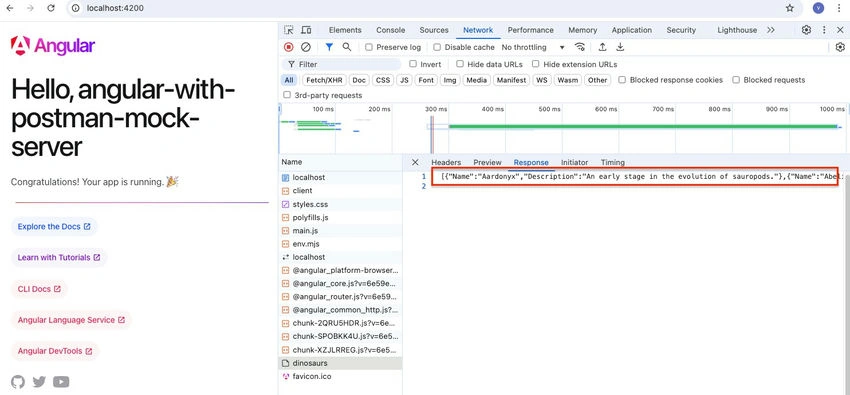Check Blocked requests
Image resolution: width=850 pixels, height=395 pixels.
pyautogui.click(x=736, y=80)
